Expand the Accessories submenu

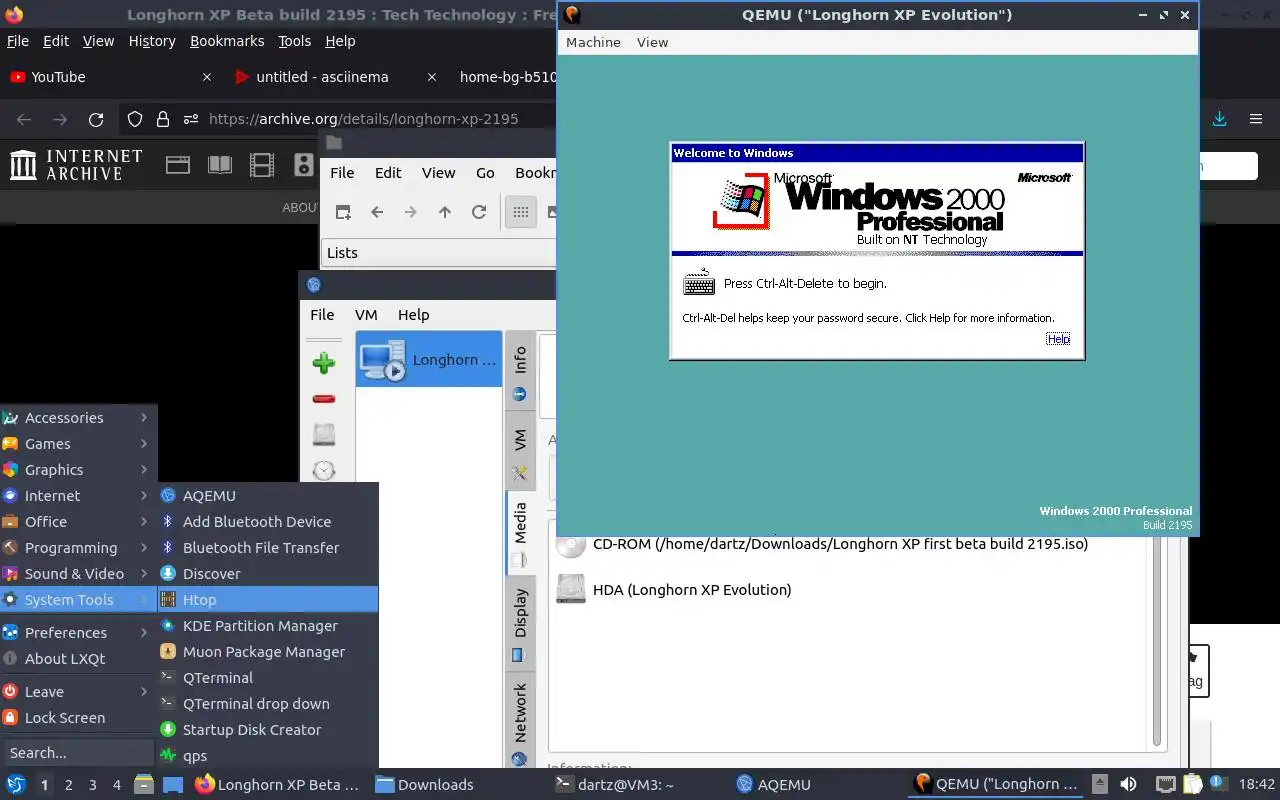(78, 418)
